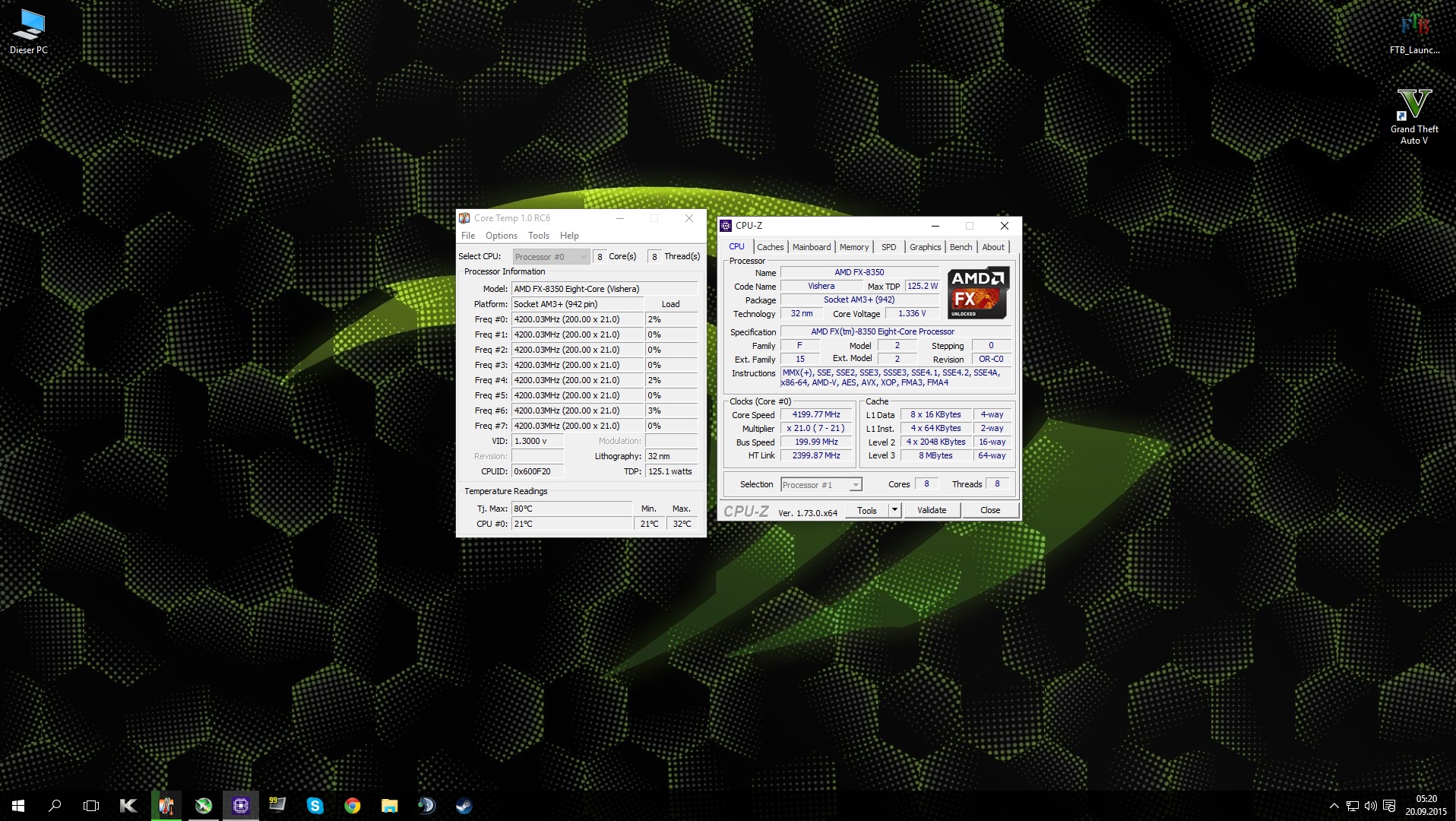This screenshot has width=1456, height=821.
Task: Click the CPU-Z title bar icon
Action: (726, 226)
